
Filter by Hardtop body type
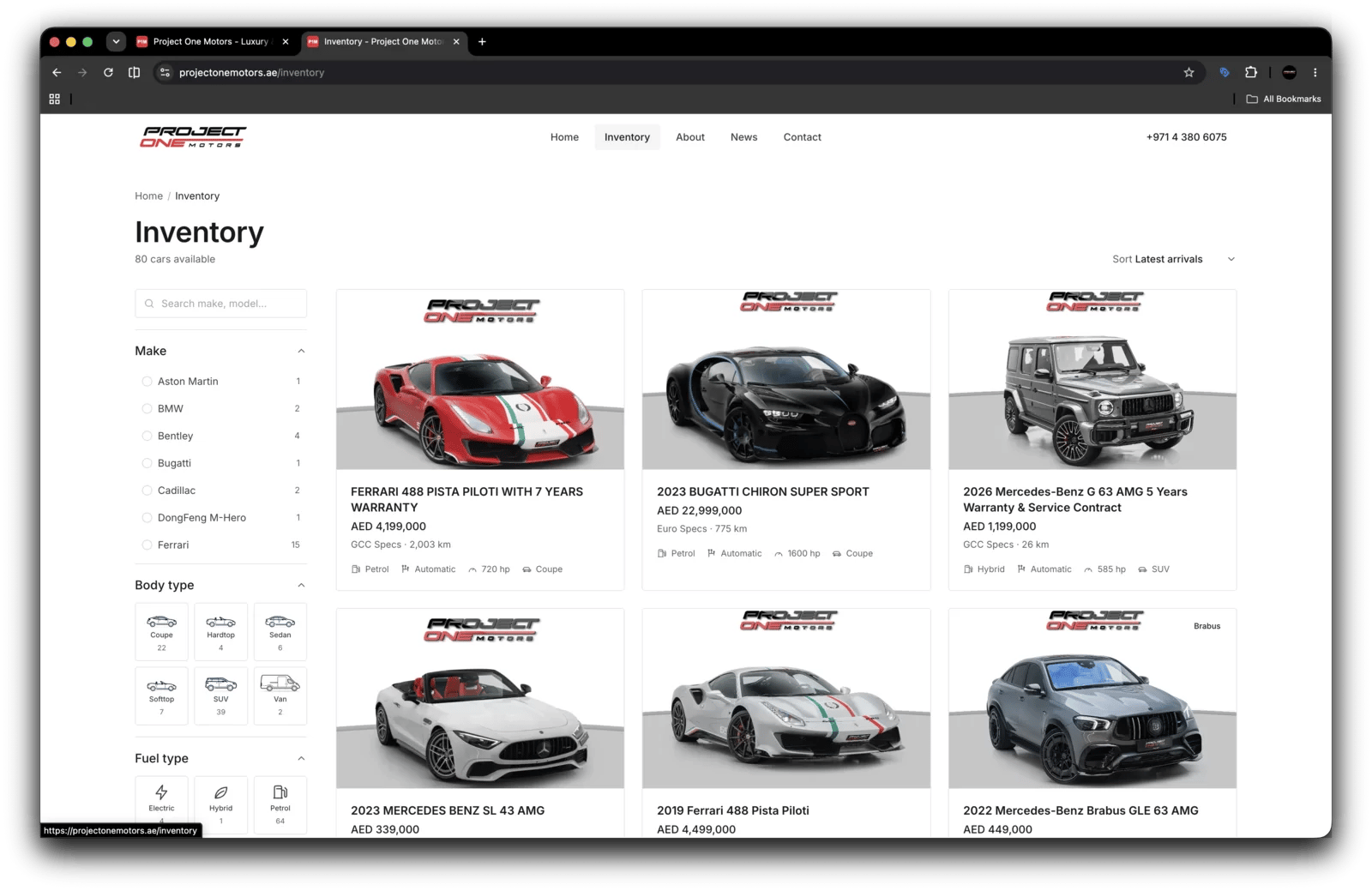click(220, 632)
